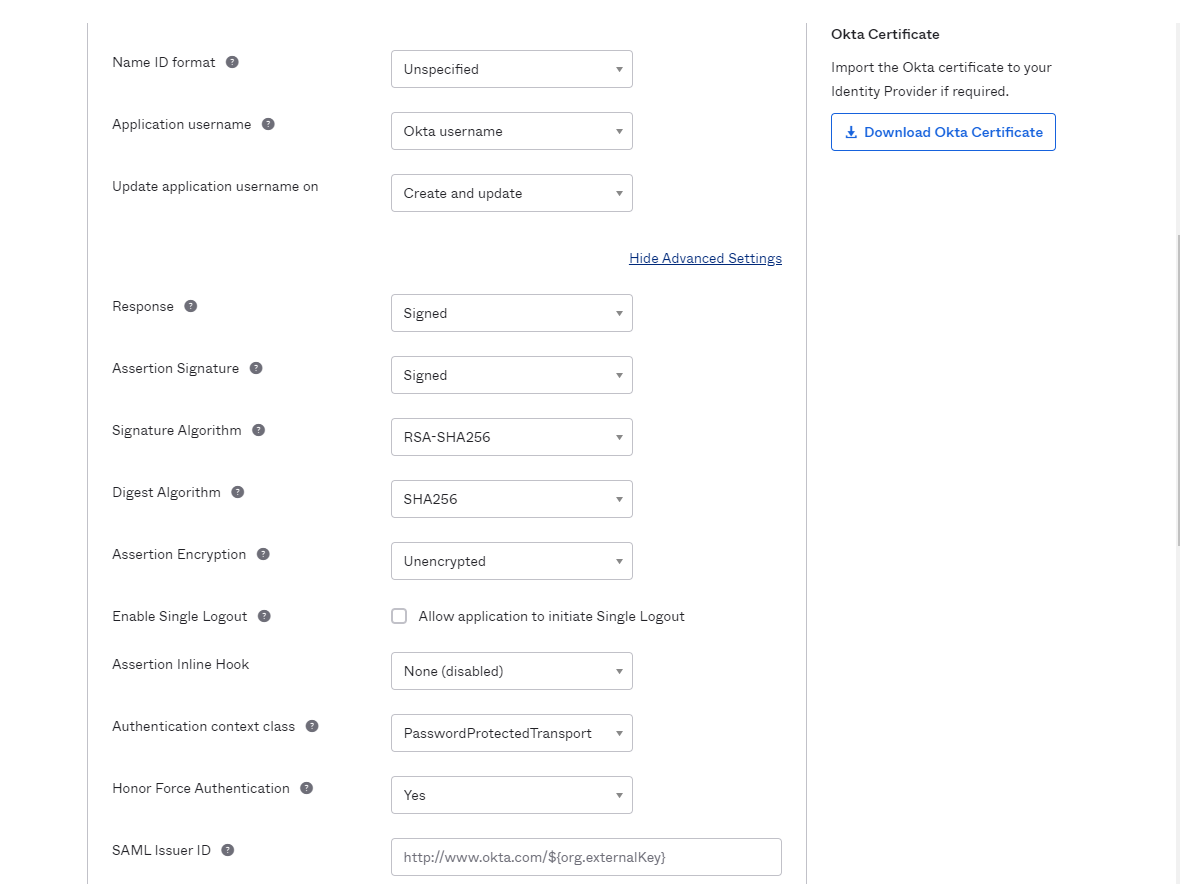Enable Allow application to initiate Single Logout
Image resolution: width=1180 pixels, height=884 pixels.
point(399,616)
